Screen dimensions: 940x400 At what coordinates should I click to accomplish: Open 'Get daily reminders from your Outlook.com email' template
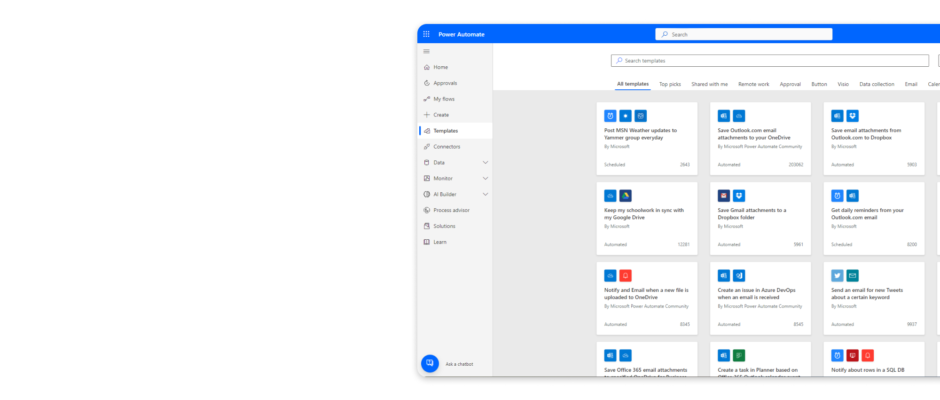coord(873,218)
